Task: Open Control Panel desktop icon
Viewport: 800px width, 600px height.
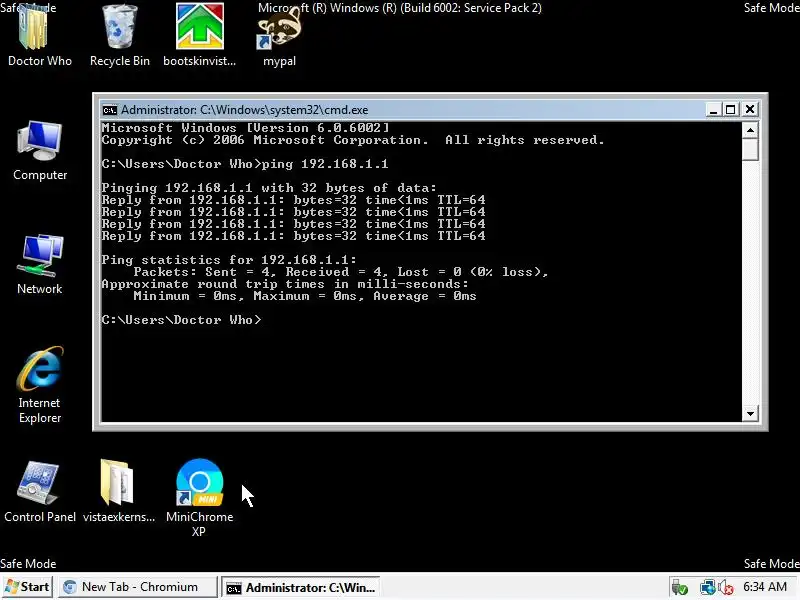Action: (40, 492)
